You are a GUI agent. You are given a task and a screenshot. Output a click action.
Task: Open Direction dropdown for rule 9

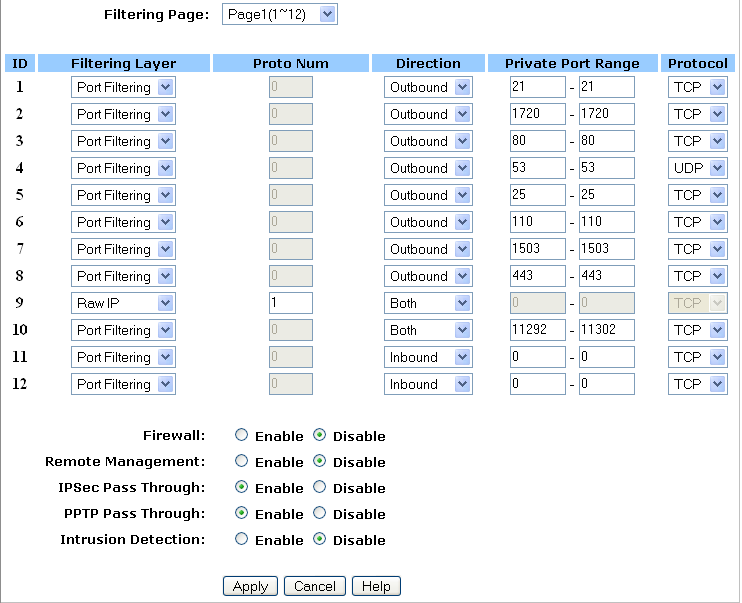pos(428,303)
